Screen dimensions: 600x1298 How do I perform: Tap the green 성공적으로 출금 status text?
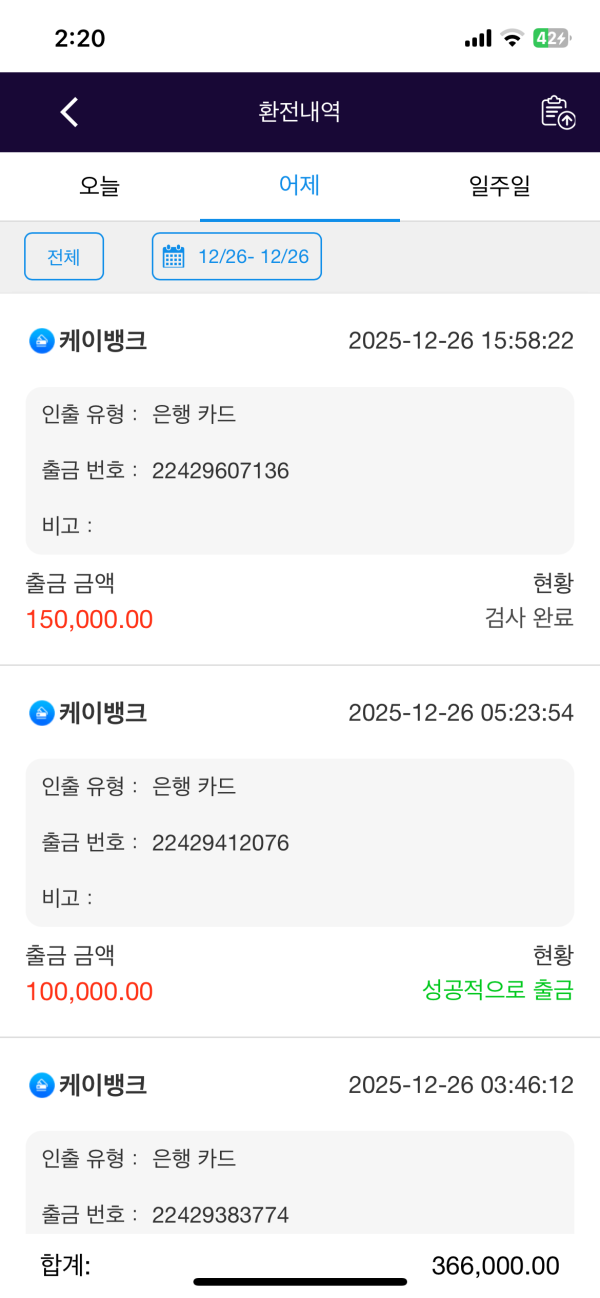tap(497, 992)
